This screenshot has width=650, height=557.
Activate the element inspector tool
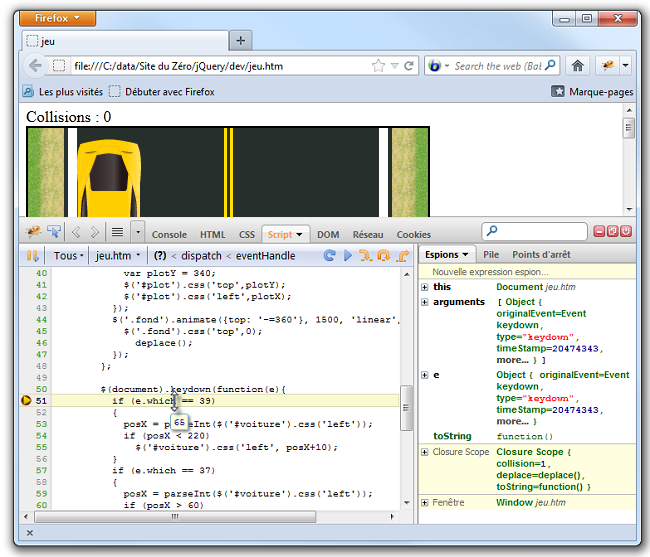pos(53,233)
